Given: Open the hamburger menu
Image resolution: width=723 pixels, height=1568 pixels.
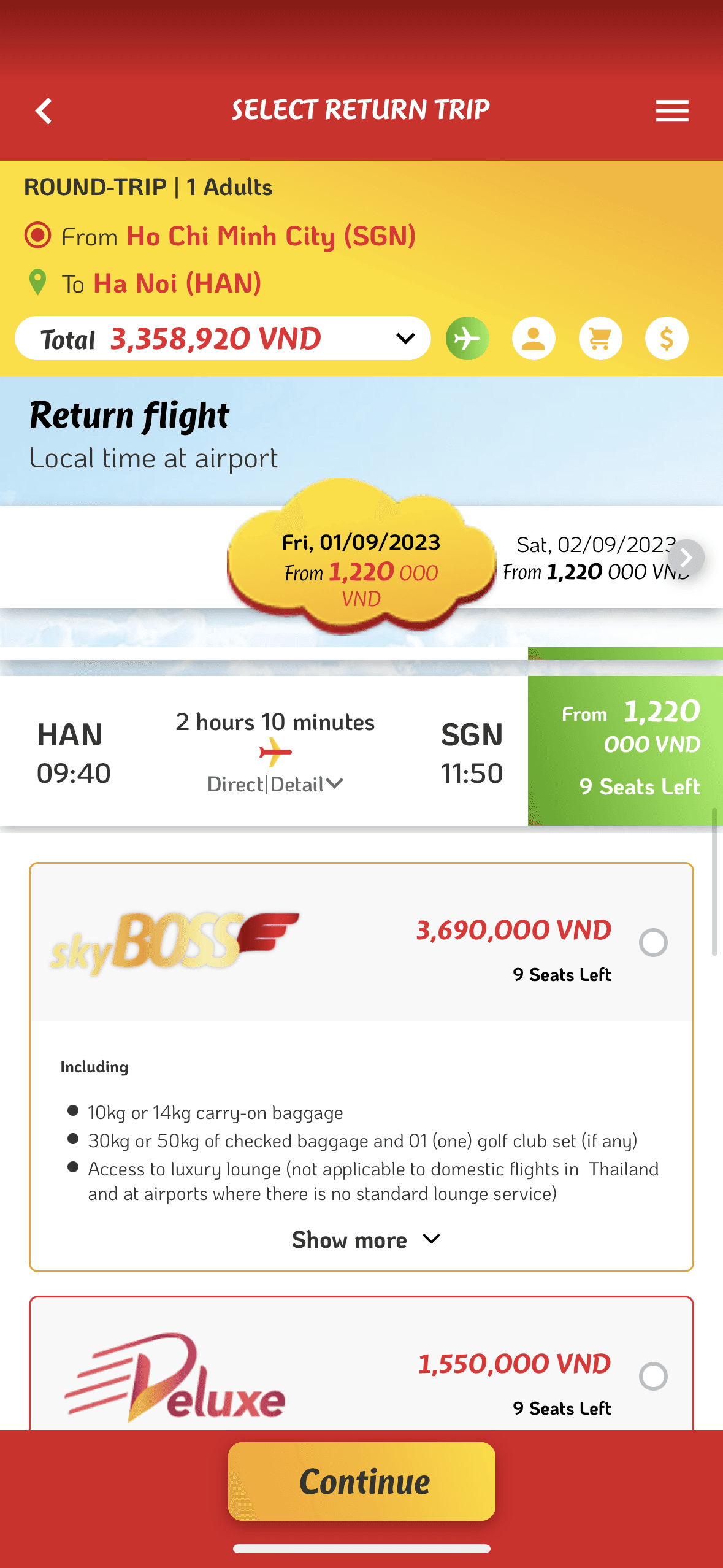Looking at the screenshot, I should pos(672,111).
